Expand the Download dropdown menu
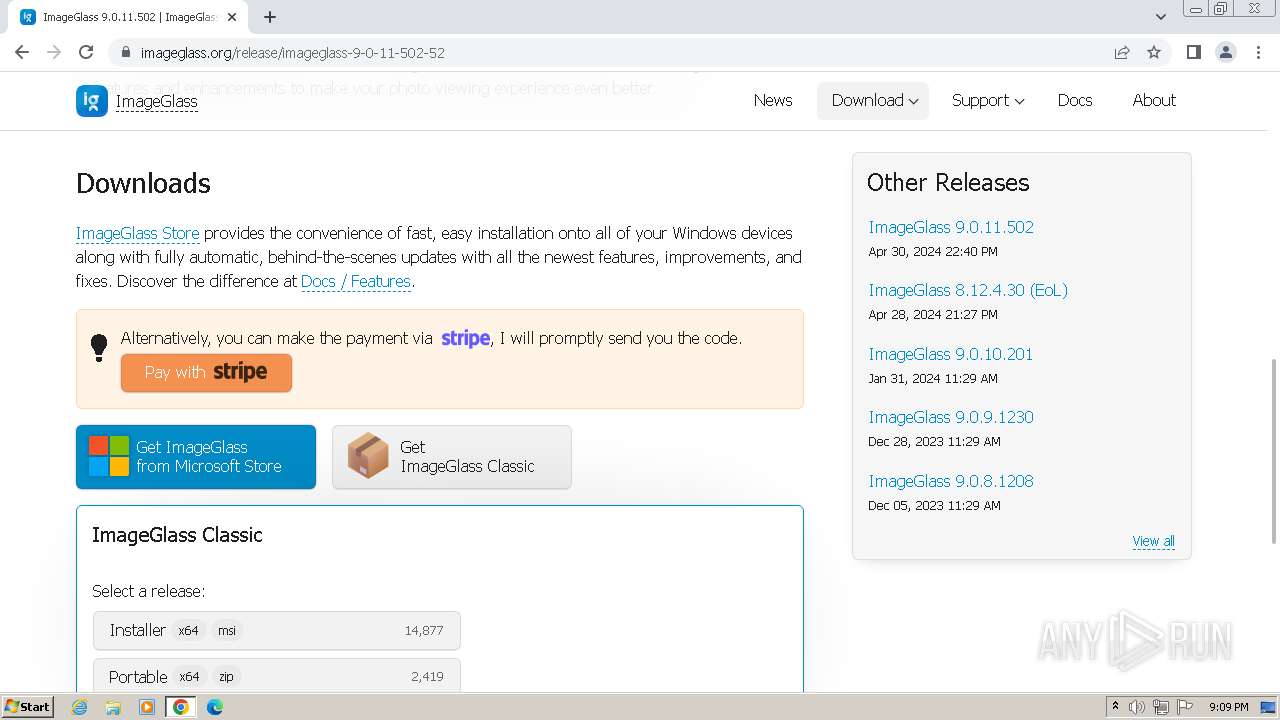 [873, 100]
